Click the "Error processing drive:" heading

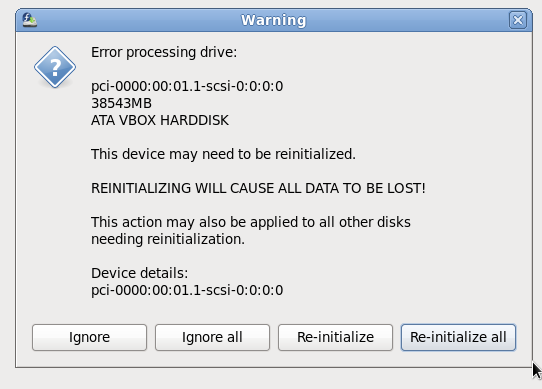(164, 53)
